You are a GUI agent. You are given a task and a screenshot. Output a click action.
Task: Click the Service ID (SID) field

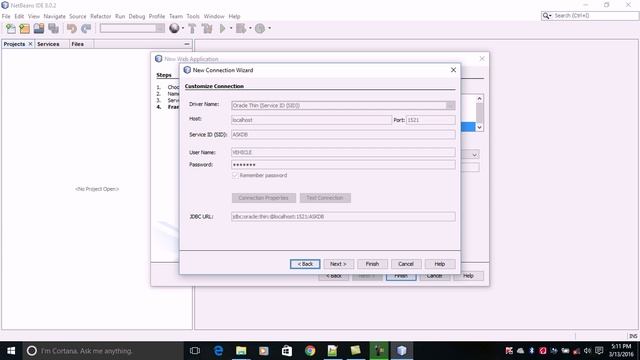point(343,135)
